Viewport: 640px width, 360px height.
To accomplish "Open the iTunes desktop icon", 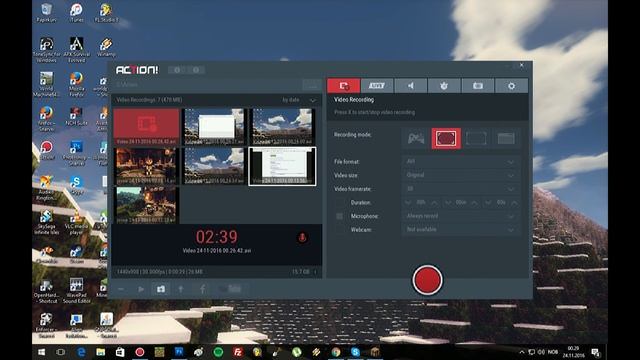I will point(76,13).
